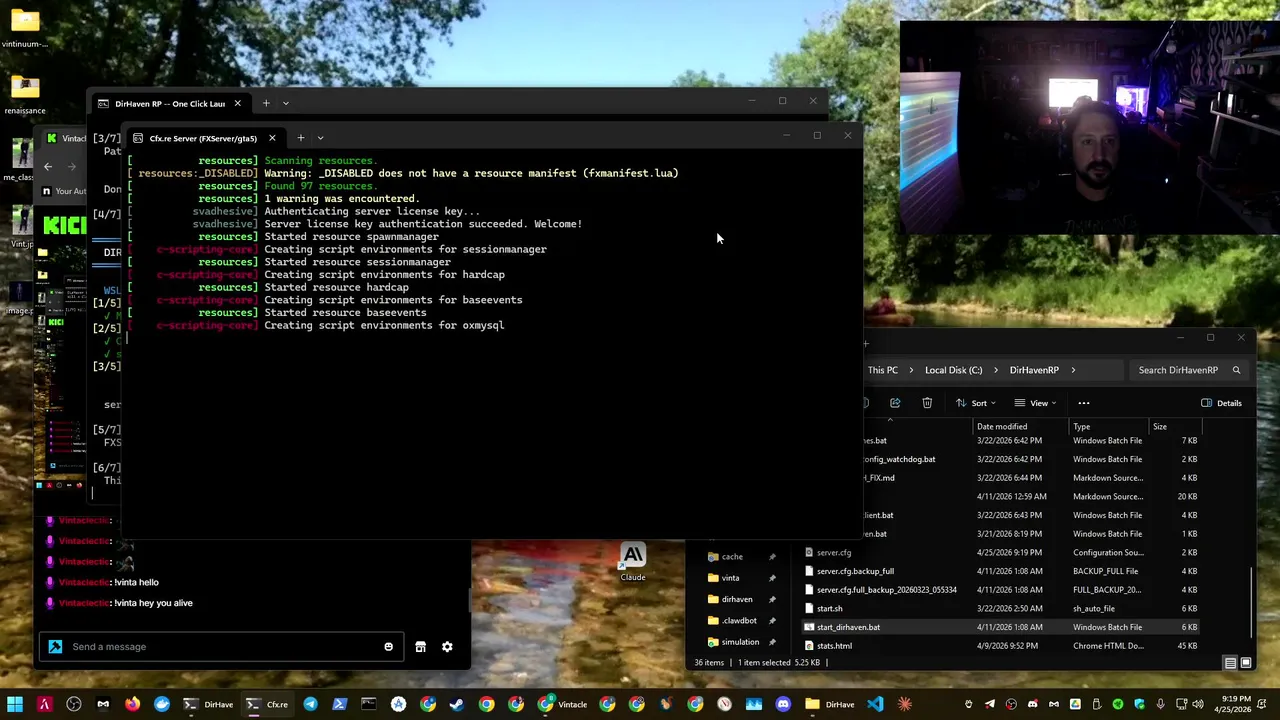Viewport: 1280px width, 720px height.
Task: Open Discord from the taskbar
Action: point(783,705)
